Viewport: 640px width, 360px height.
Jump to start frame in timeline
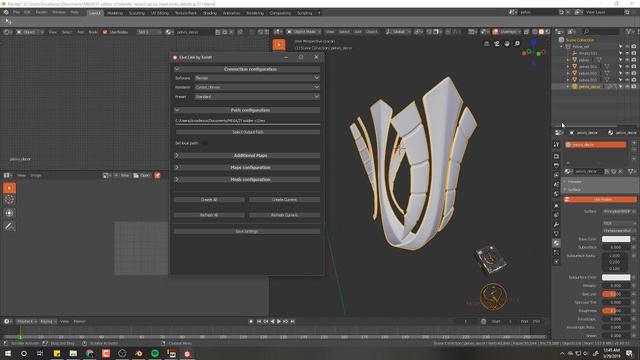[x=259, y=322]
